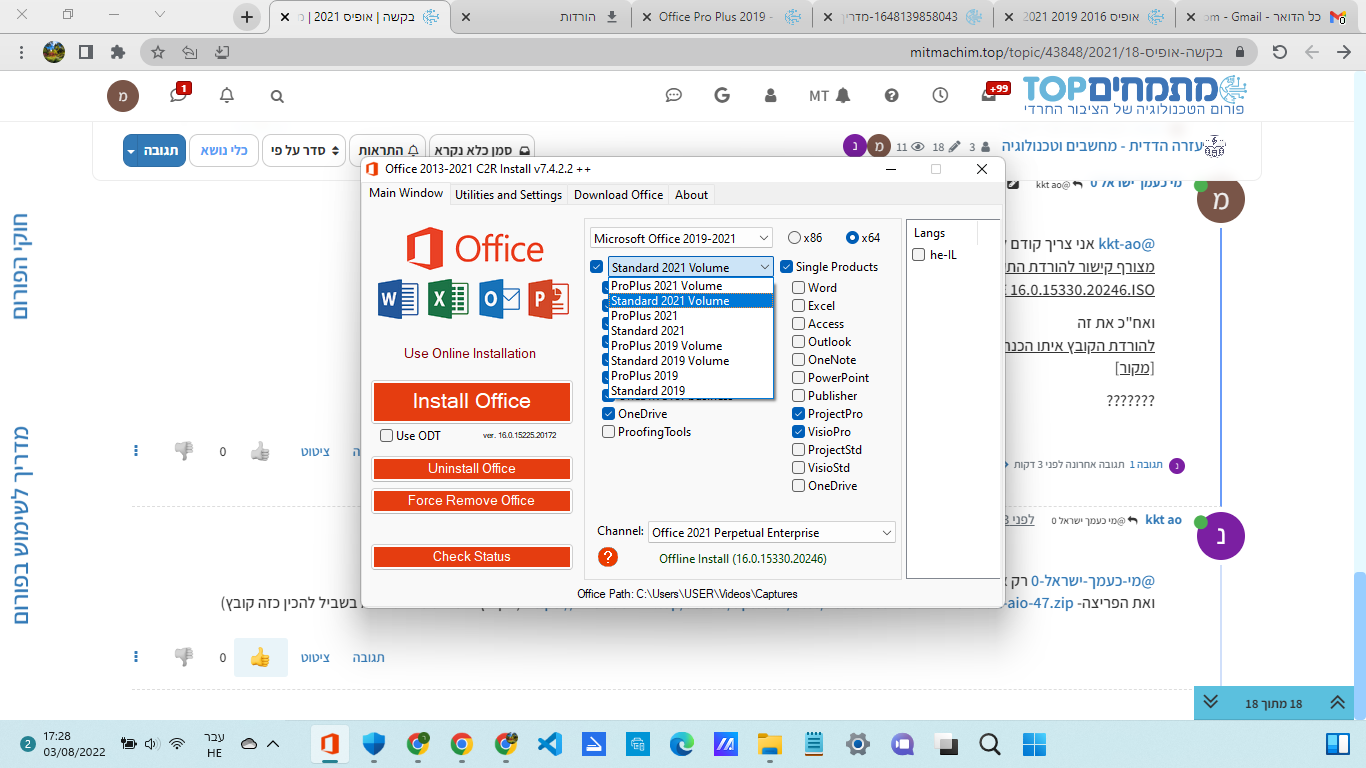Viewport: 1366px width, 768px height.
Task: Click the Google search G icon
Action: pyautogui.click(x=722, y=95)
